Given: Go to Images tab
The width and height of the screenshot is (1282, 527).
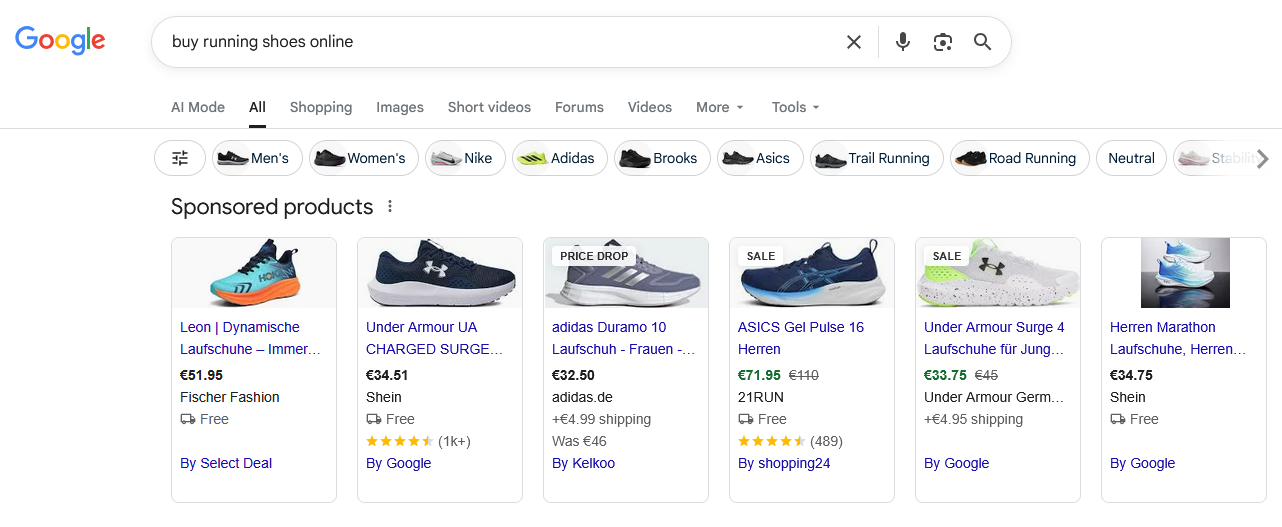Looking at the screenshot, I should coord(400,107).
